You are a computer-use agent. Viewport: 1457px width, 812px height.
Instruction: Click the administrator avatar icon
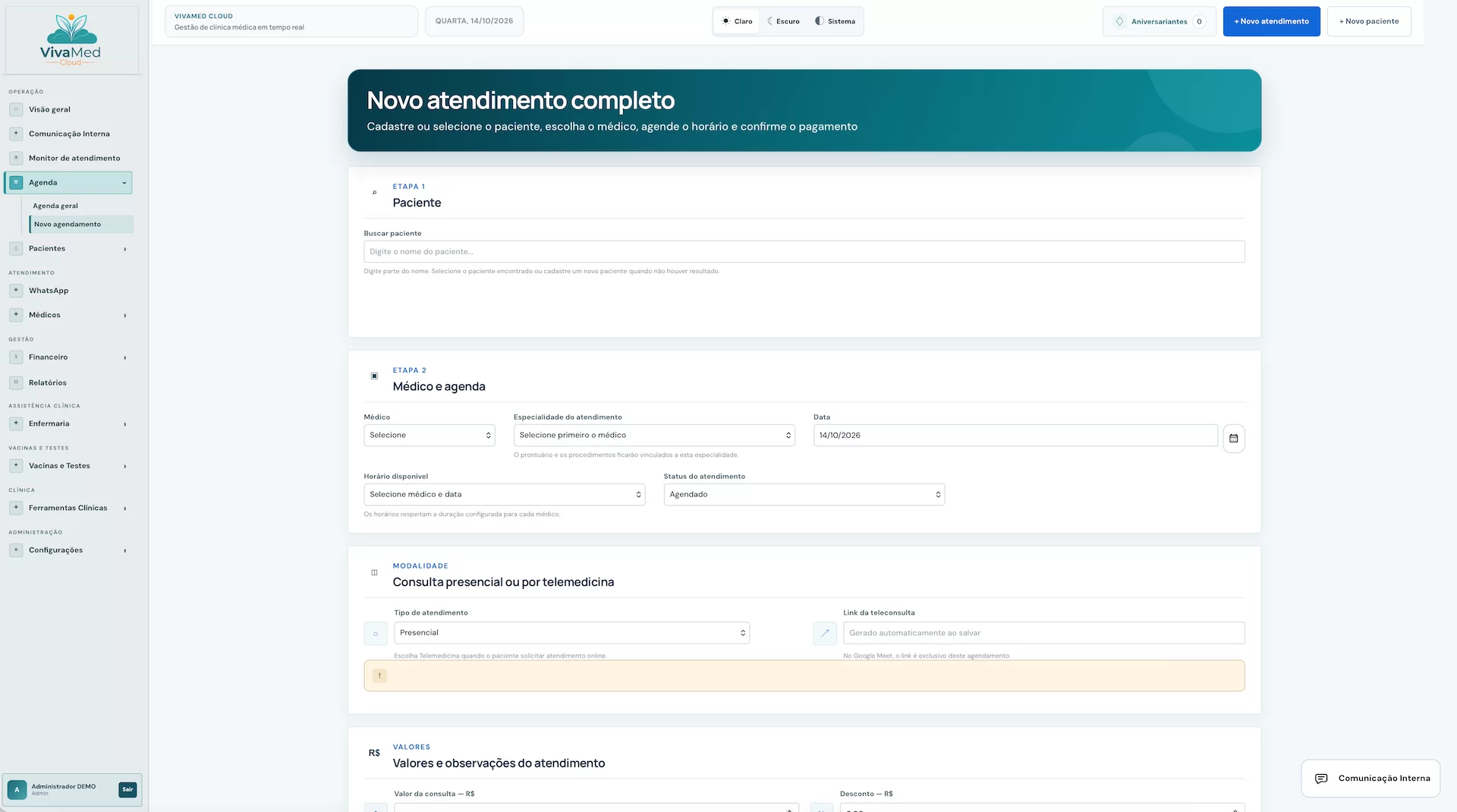point(17,790)
